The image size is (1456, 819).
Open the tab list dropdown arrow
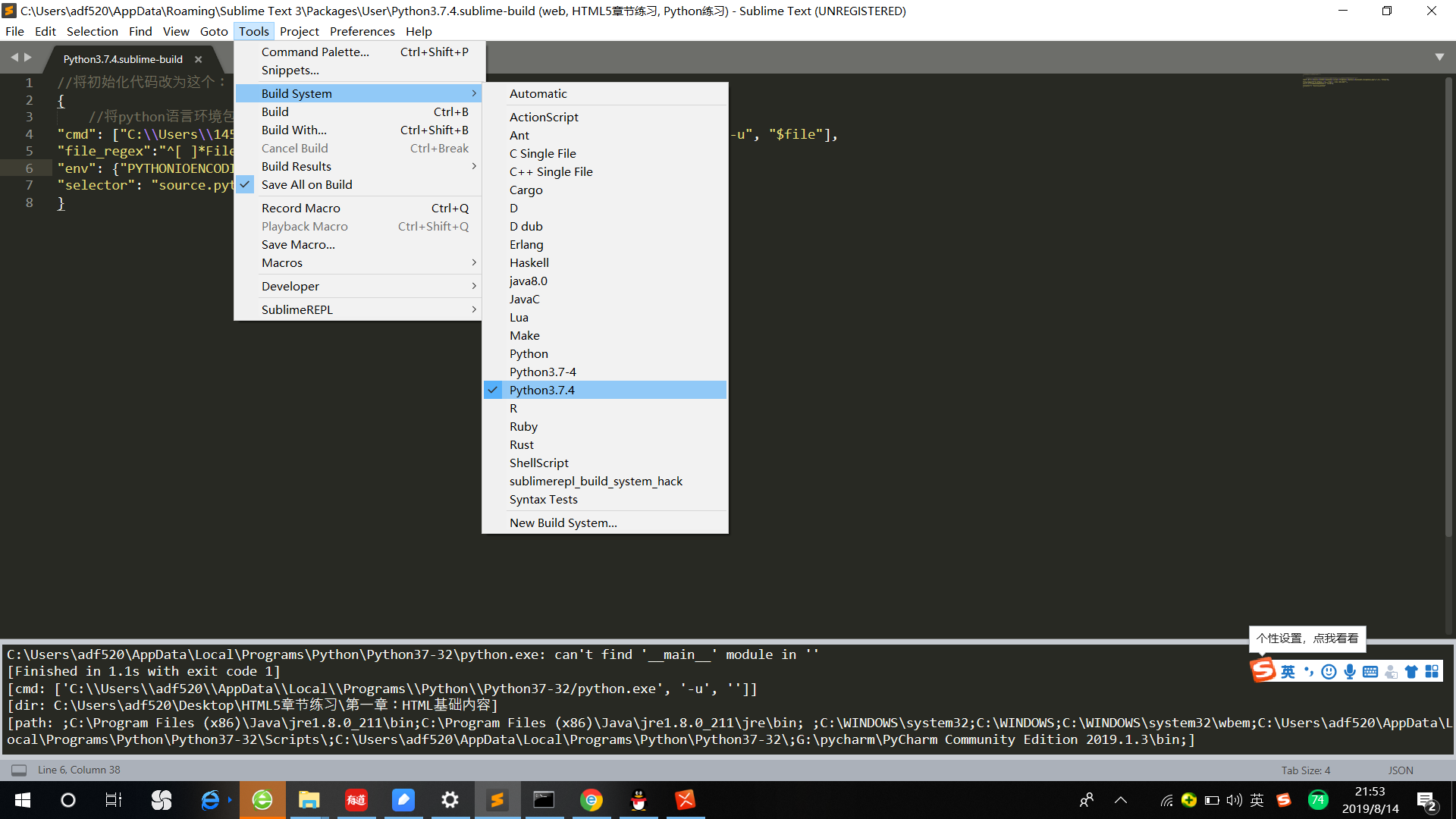[1439, 58]
